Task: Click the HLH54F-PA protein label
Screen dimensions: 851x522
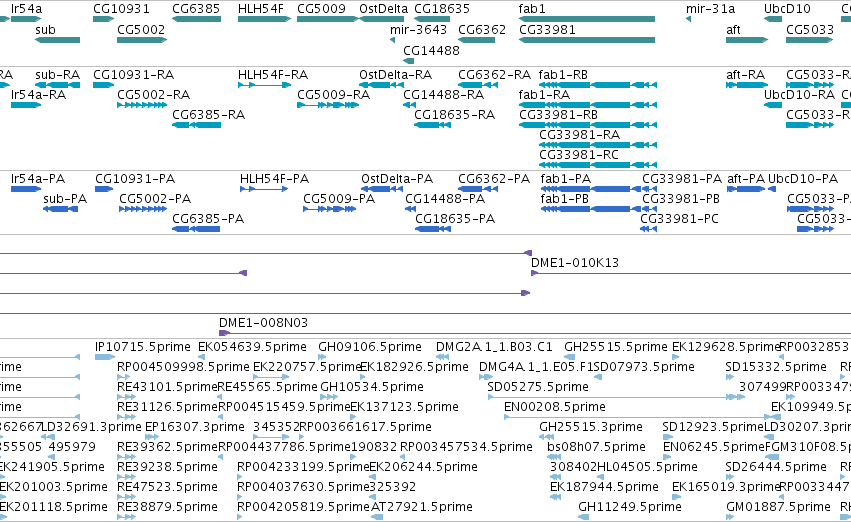Action: coord(275,179)
